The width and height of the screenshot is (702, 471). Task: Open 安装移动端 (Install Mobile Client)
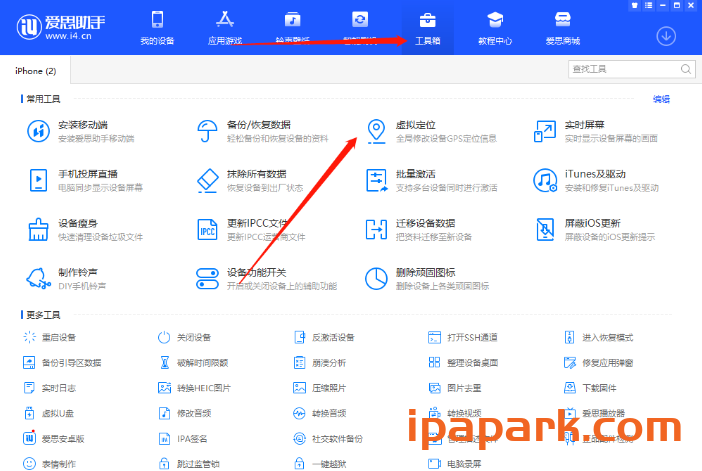[81, 131]
